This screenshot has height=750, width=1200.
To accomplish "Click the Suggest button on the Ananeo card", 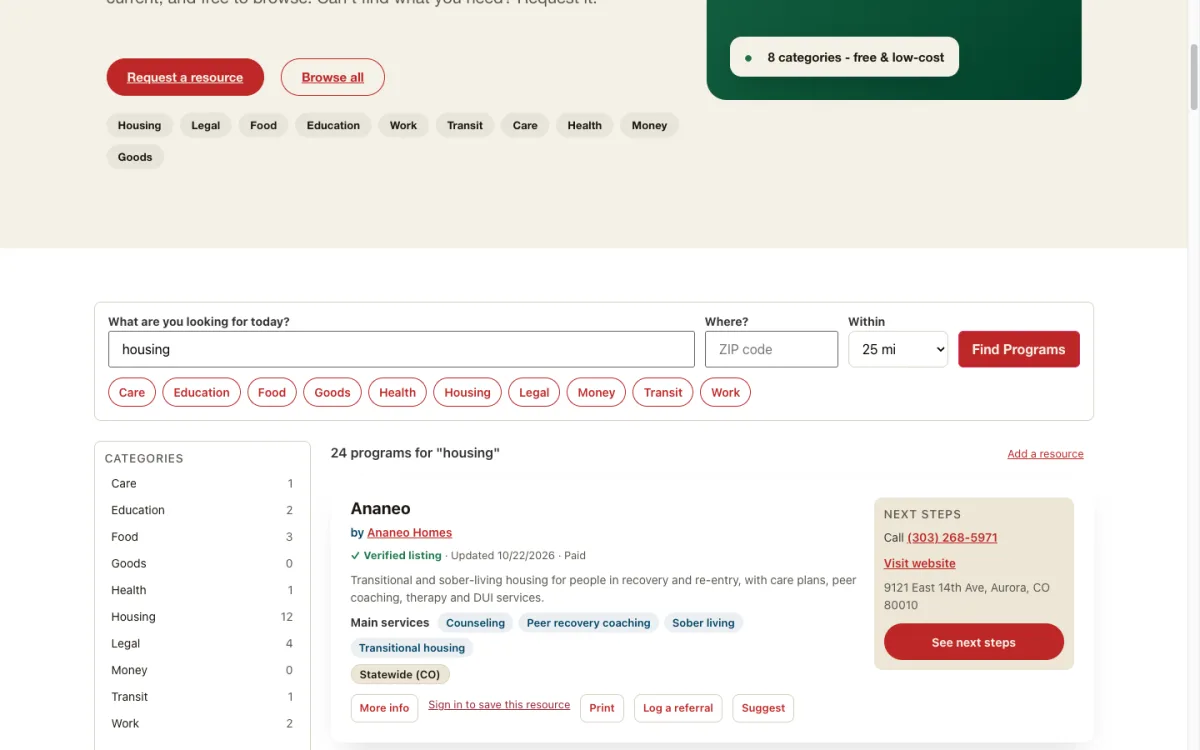I will 763,708.
